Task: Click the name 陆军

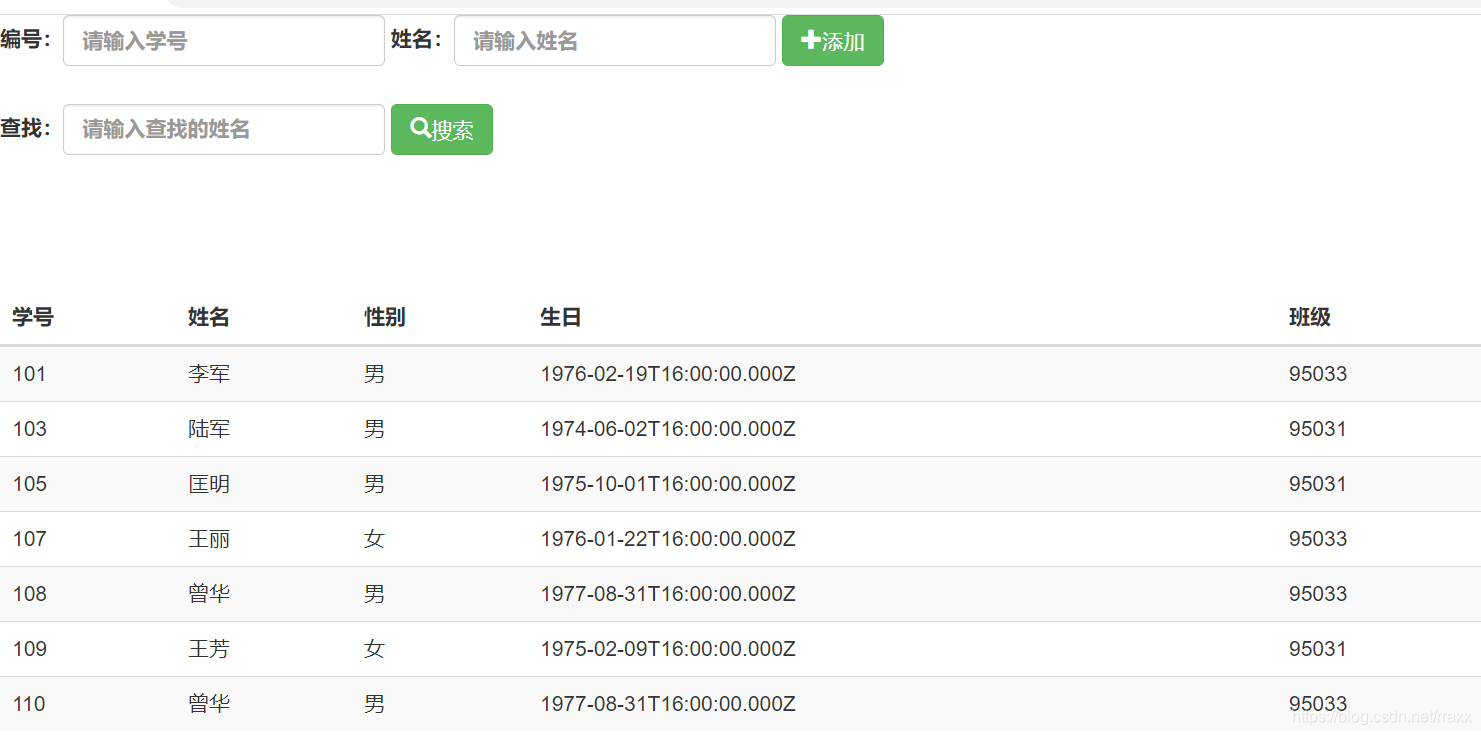Action: point(209,429)
